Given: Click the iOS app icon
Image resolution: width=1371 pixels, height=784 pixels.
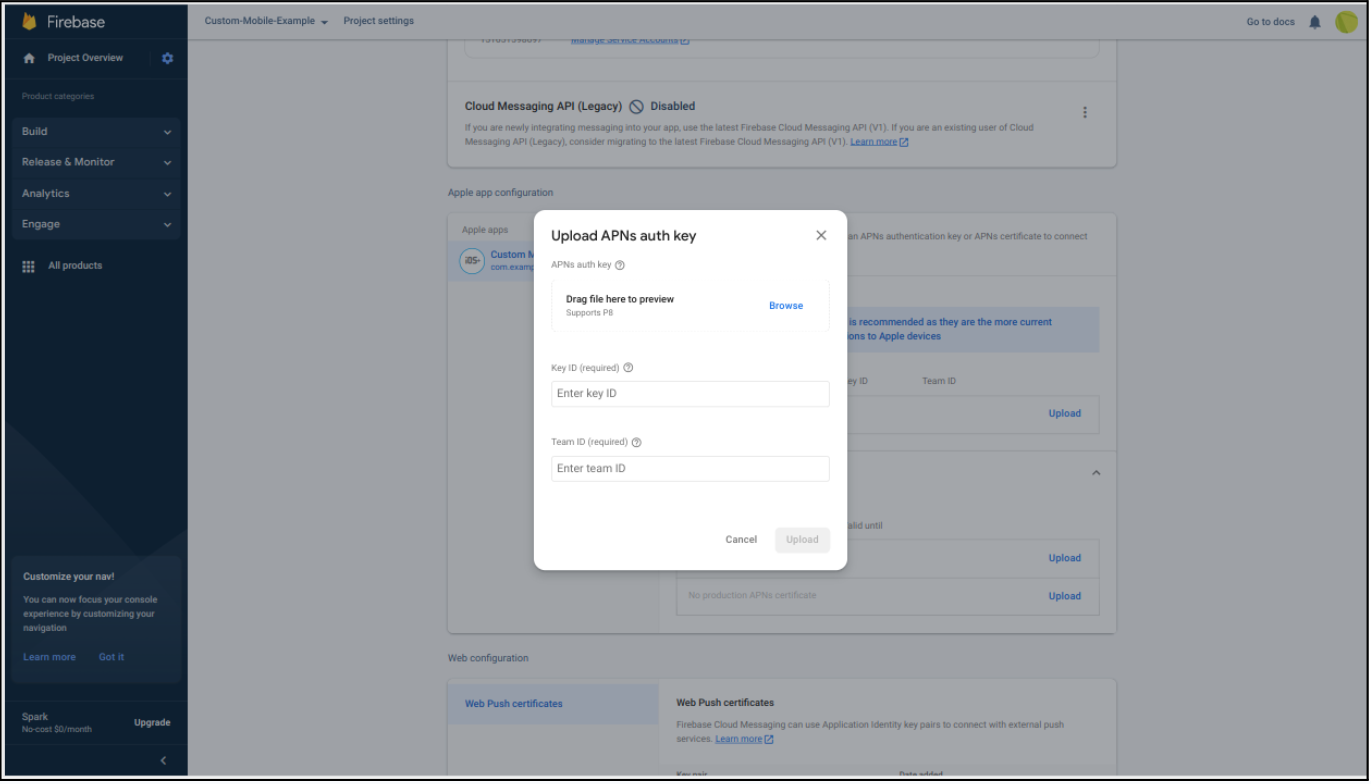Looking at the screenshot, I should 472,261.
